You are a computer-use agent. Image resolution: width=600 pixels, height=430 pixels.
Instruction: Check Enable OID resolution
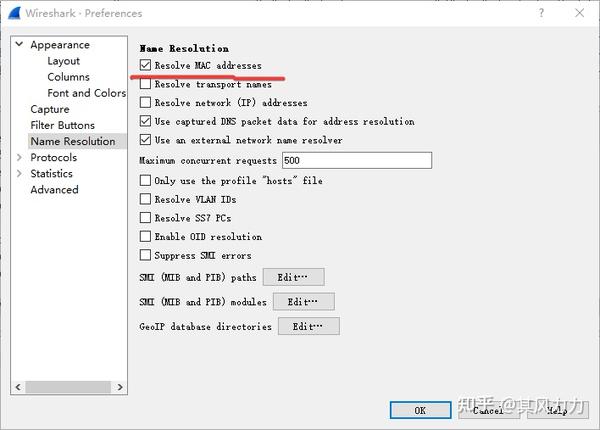tap(145, 236)
